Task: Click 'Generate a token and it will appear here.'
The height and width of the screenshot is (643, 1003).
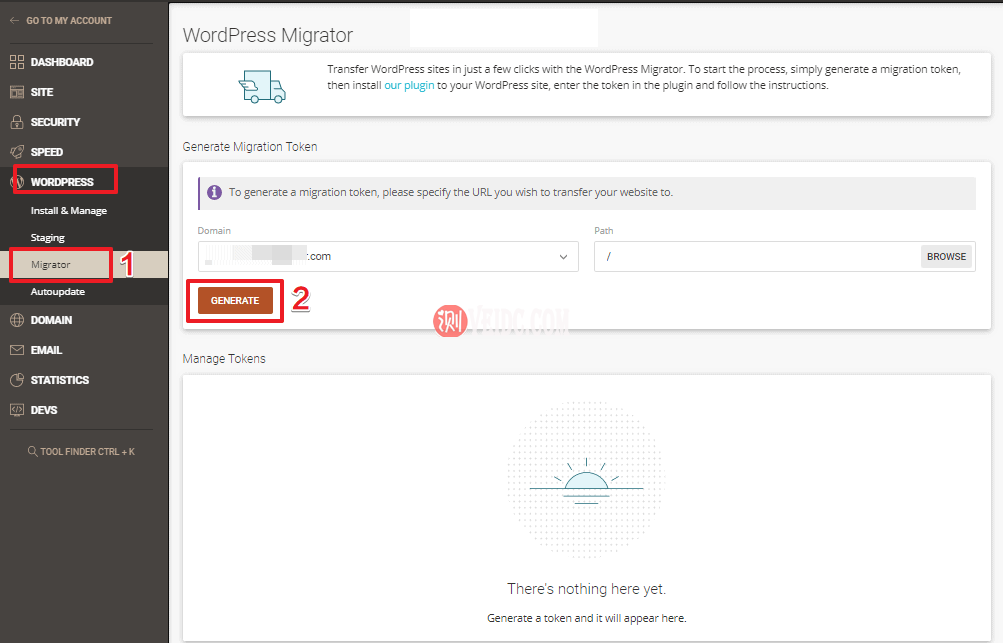Action: 587,618
